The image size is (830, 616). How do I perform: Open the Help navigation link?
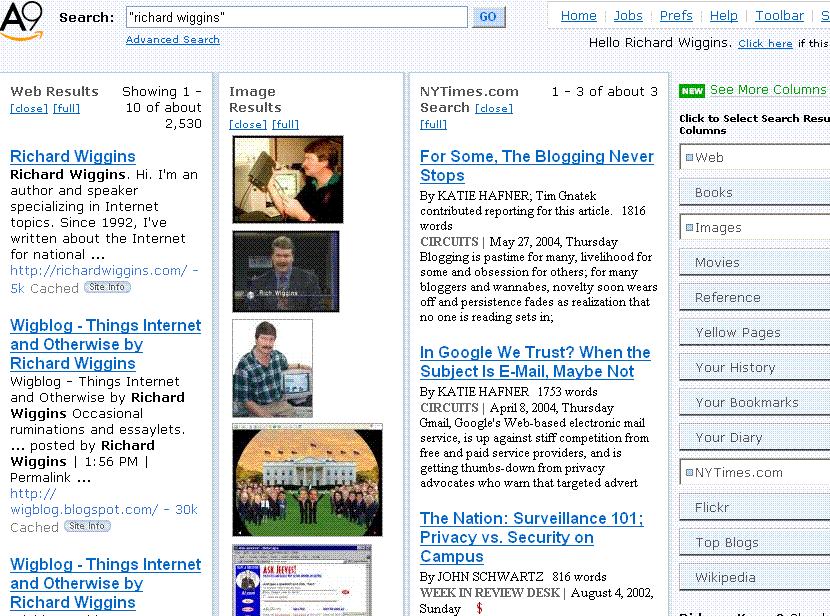point(724,16)
